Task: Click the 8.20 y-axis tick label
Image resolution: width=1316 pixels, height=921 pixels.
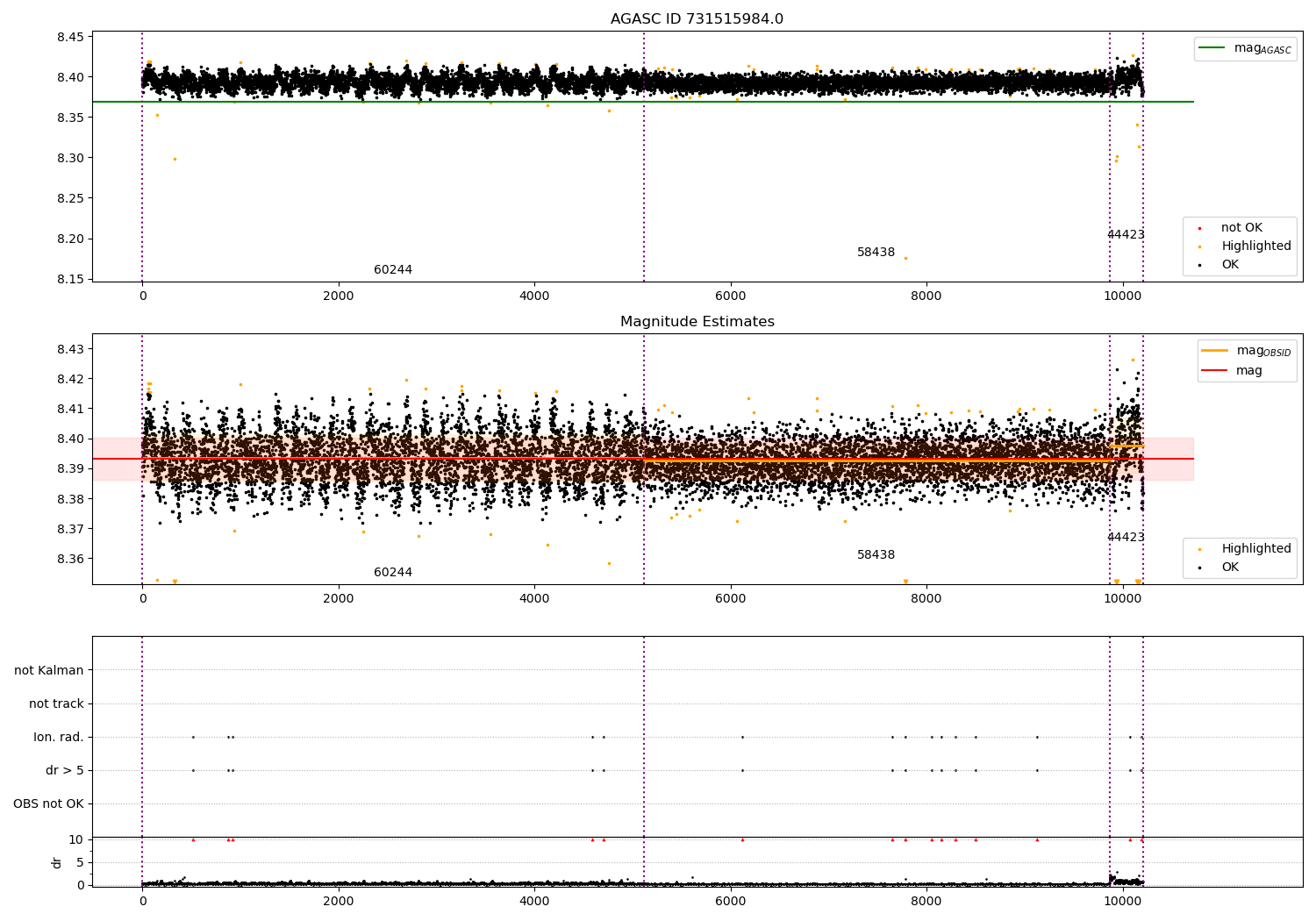Action: 70,239
